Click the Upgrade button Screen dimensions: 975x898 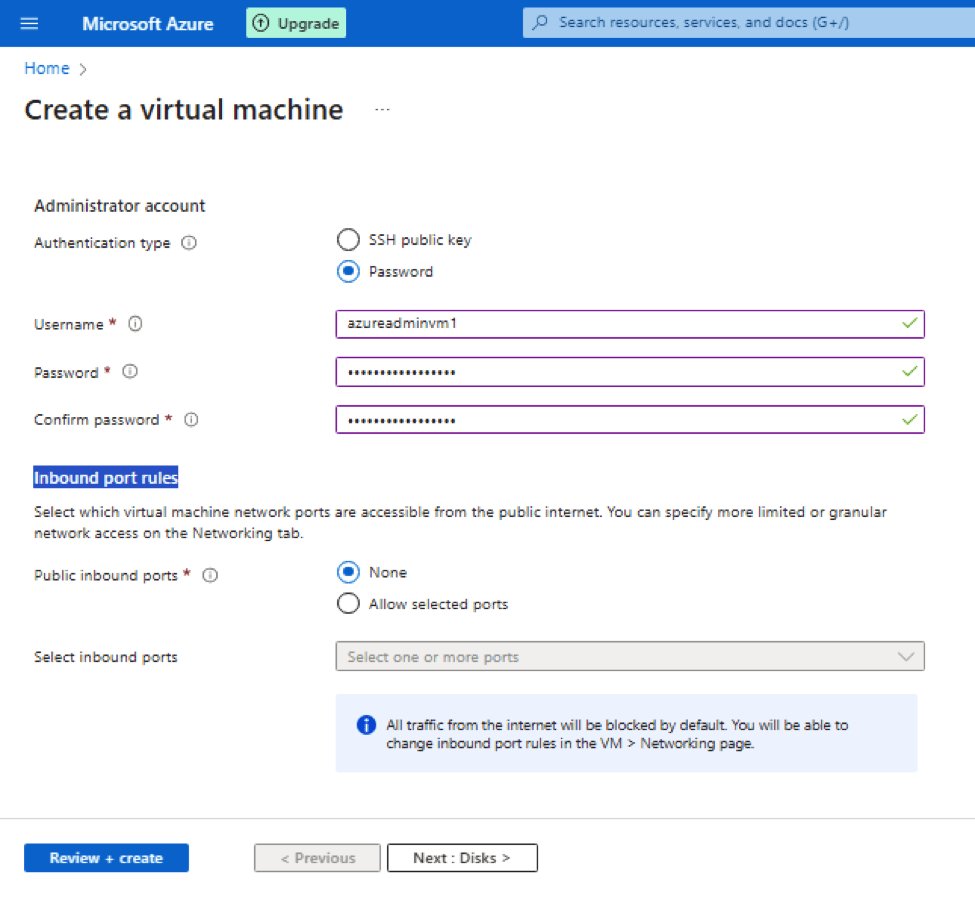point(296,23)
